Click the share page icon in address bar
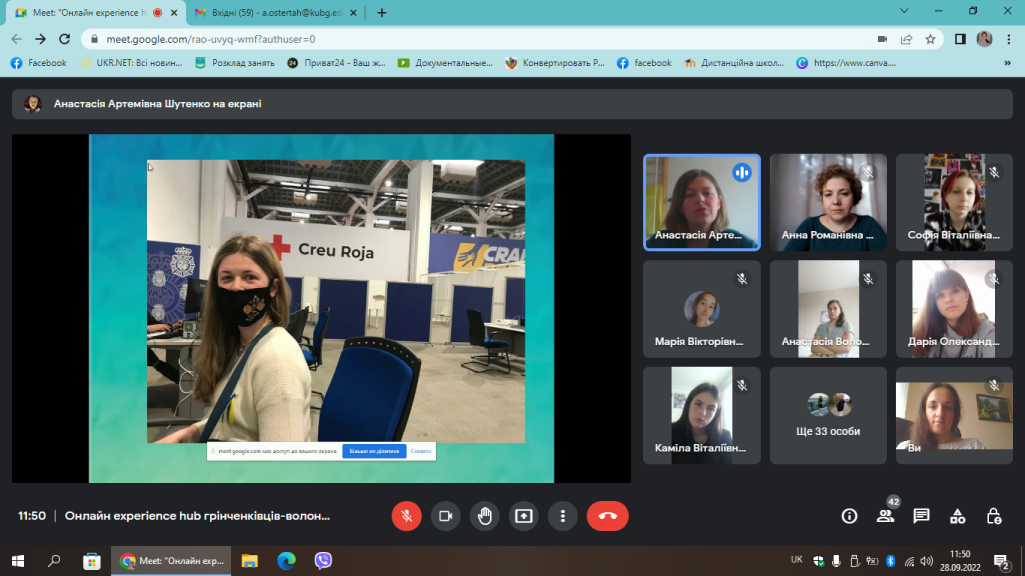Screen dimensions: 1025x576 [x=906, y=39]
